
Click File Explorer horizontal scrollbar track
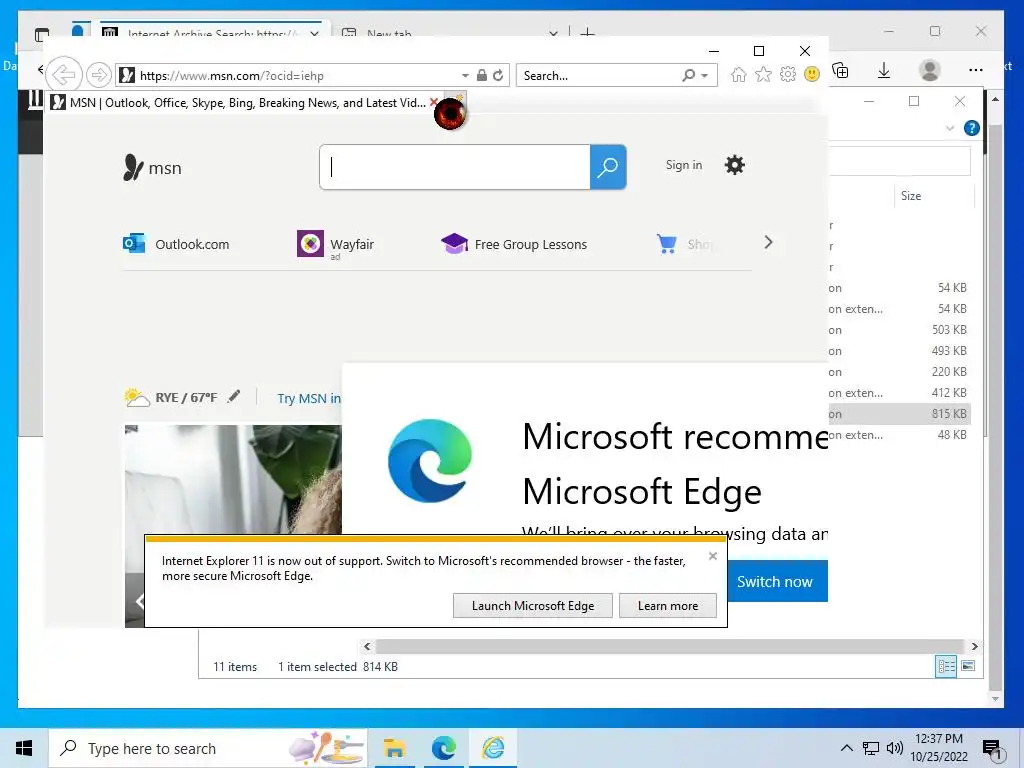(670, 646)
